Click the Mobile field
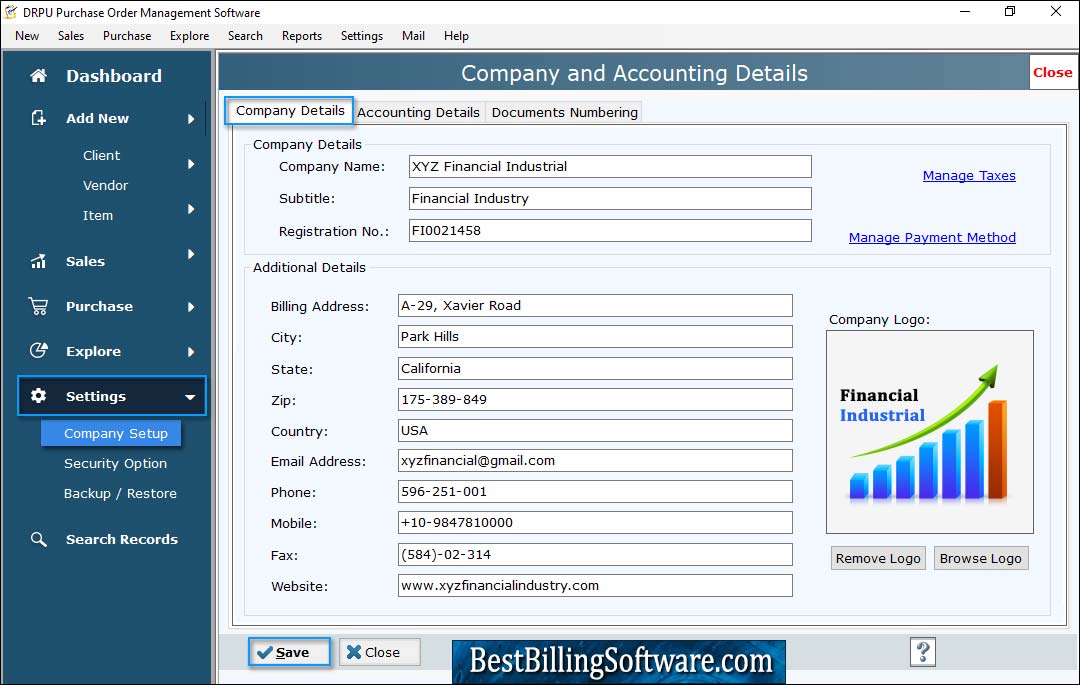 point(595,523)
